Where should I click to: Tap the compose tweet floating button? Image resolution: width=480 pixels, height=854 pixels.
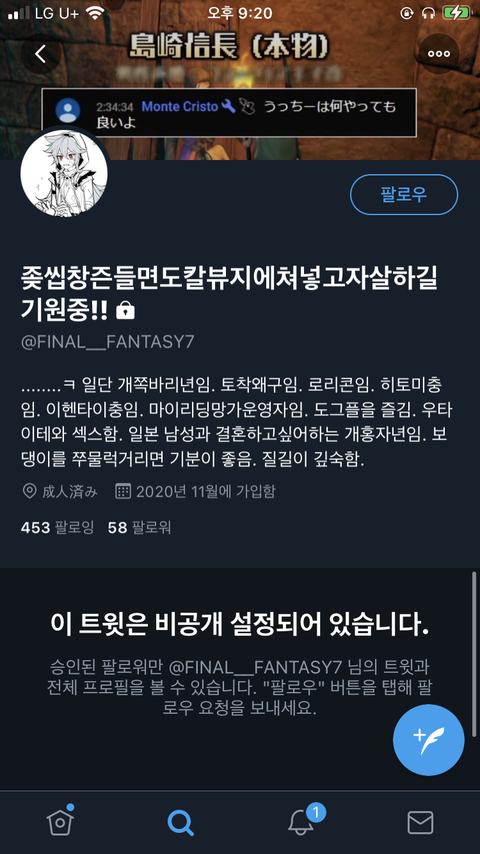click(x=428, y=740)
